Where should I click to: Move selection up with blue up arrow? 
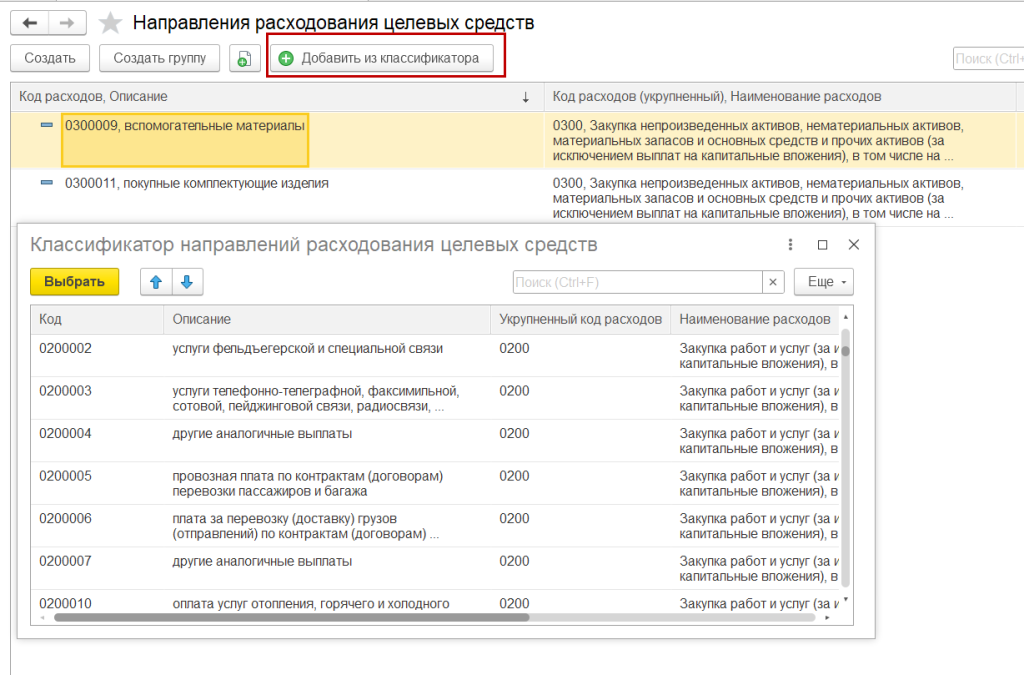click(155, 282)
